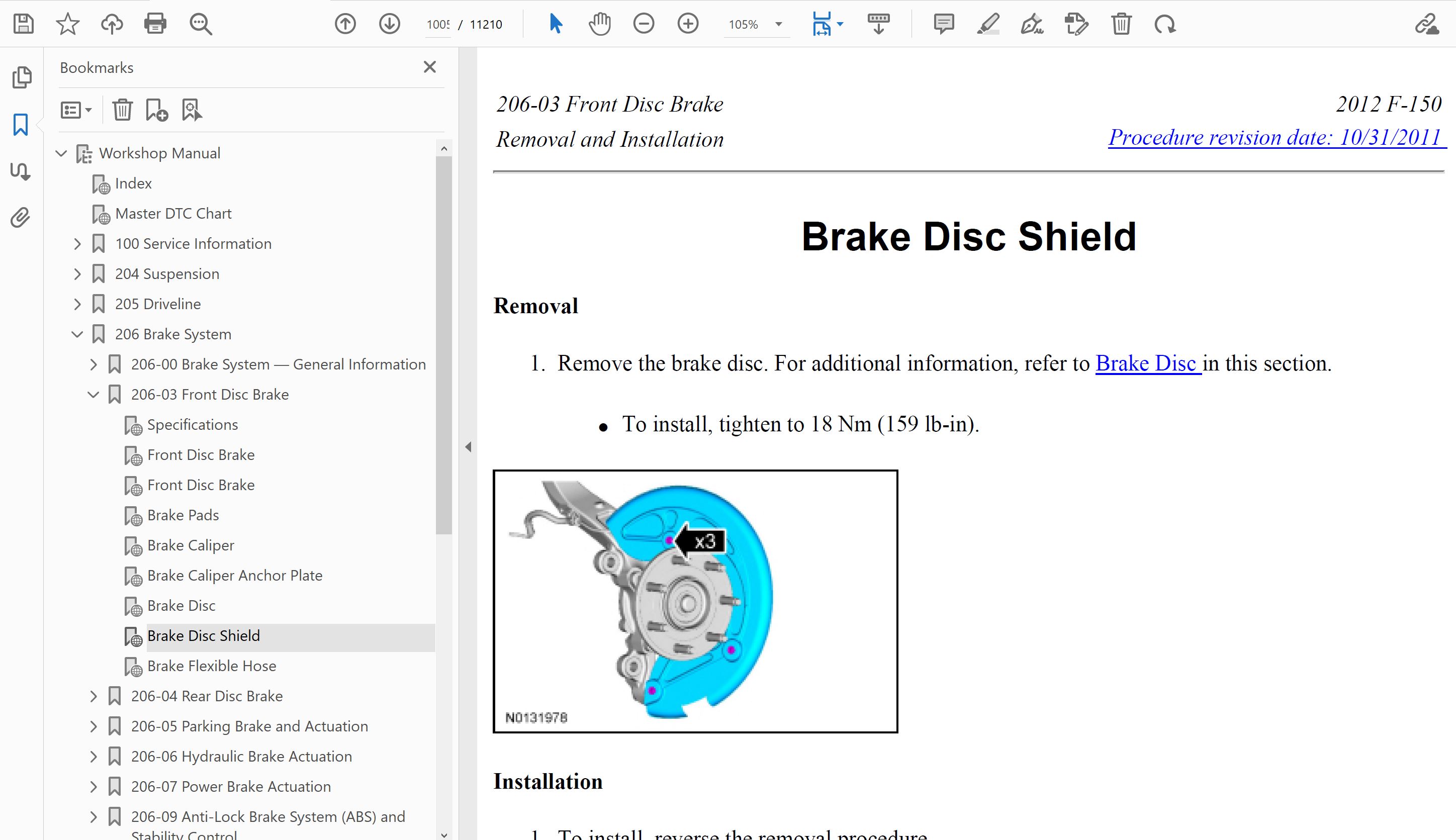Click the Procedure revision date link
The image size is (1456, 840).
[x=1276, y=137]
